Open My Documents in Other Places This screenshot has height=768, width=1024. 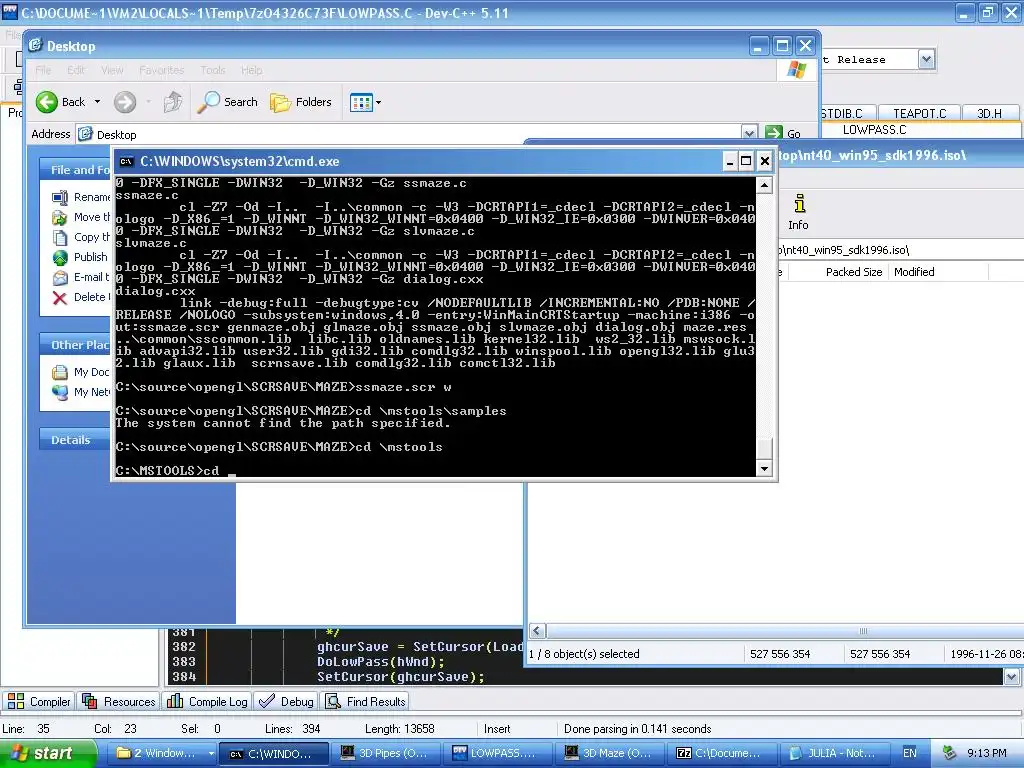click(x=82, y=372)
